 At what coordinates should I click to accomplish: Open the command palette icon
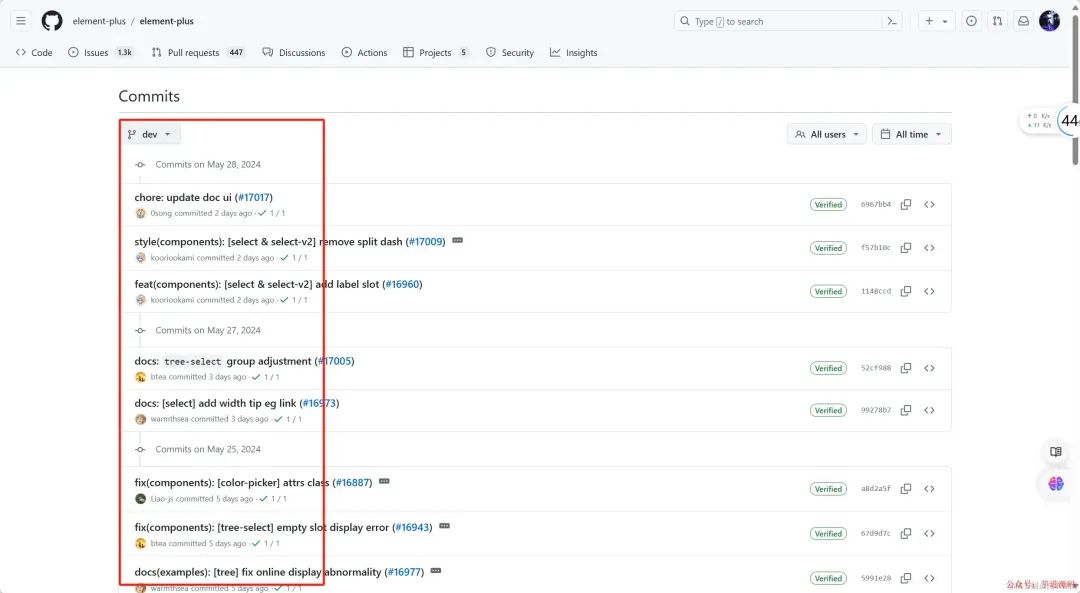(x=892, y=21)
